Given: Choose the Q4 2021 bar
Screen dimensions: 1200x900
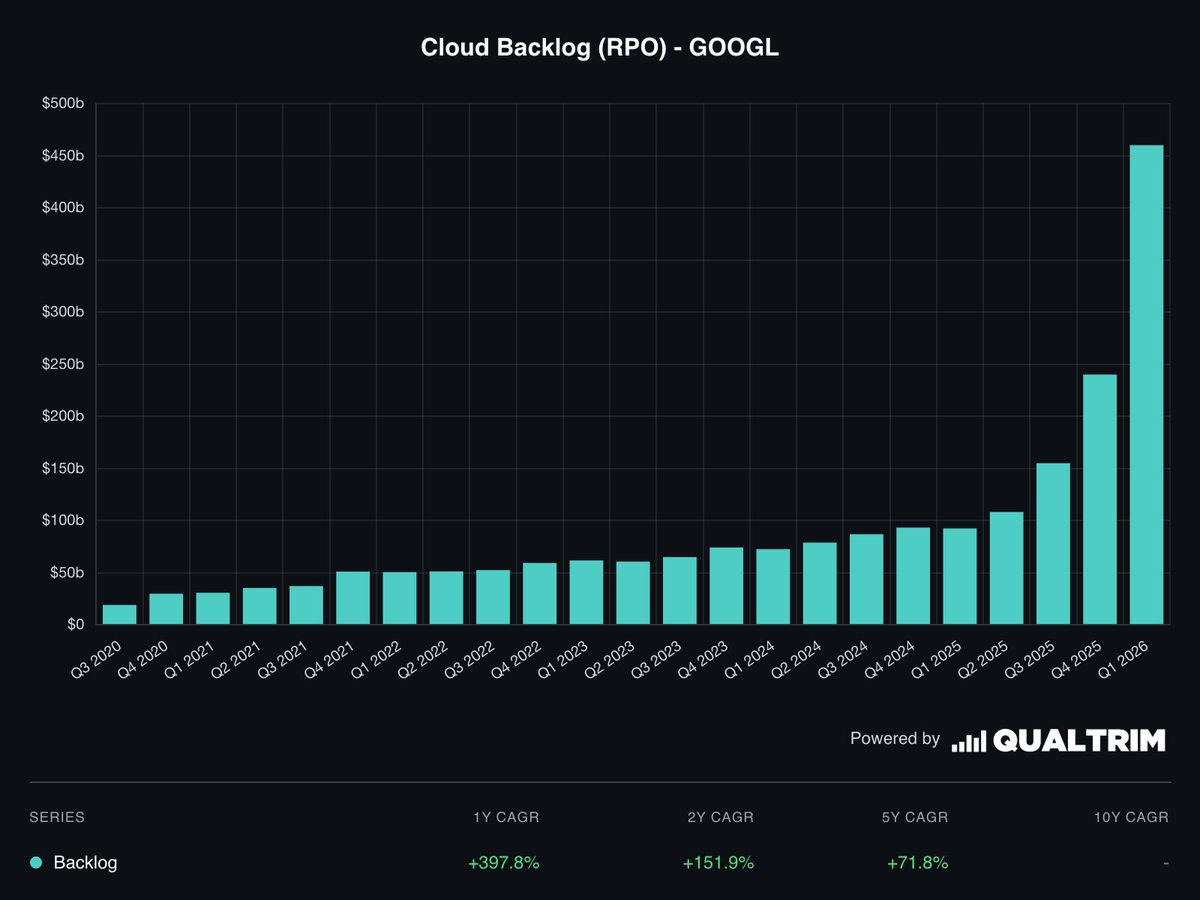Looking at the screenshot, I should [x=353, y=598].
